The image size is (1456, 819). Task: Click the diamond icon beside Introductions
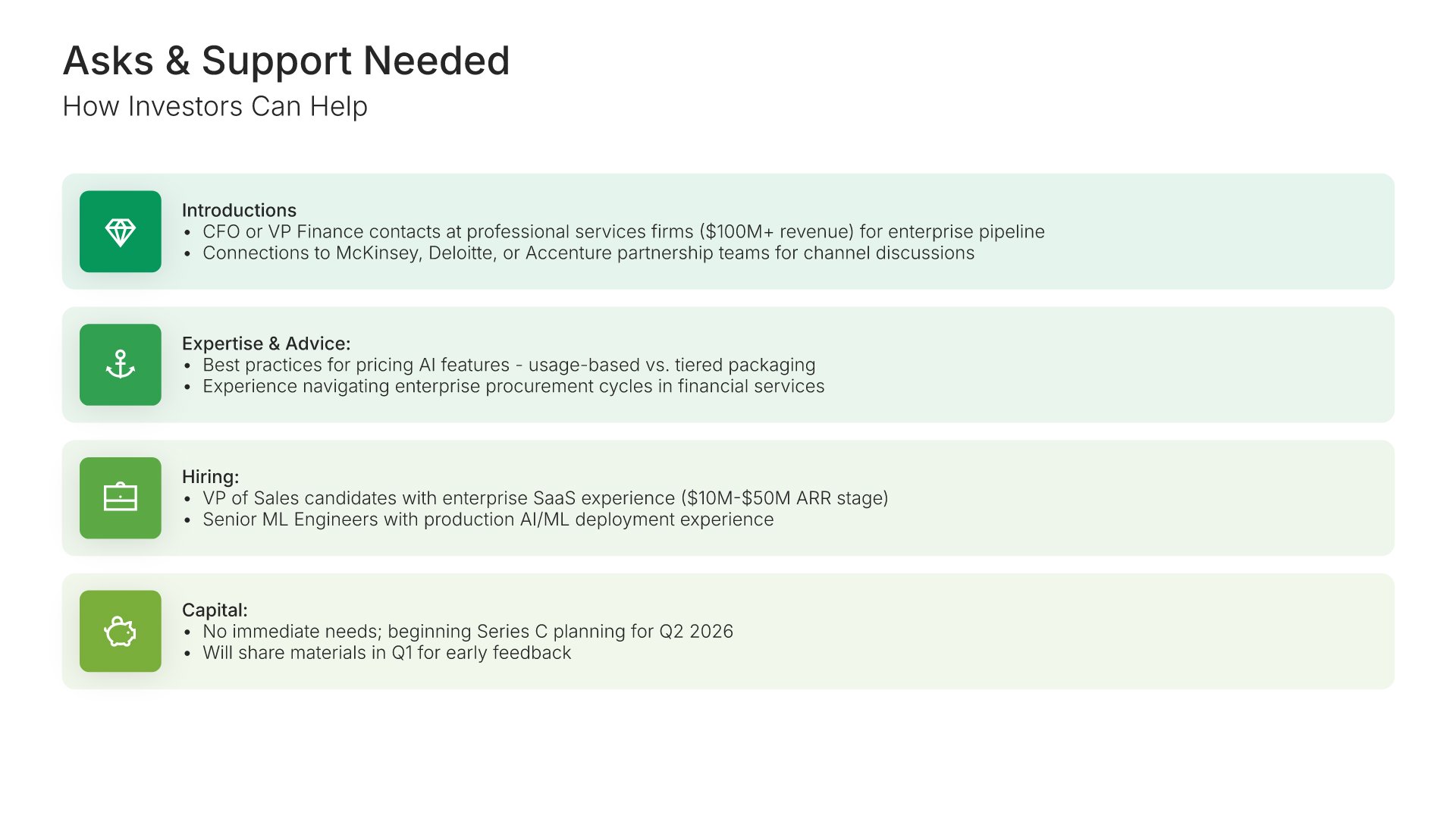pos(120,232)
